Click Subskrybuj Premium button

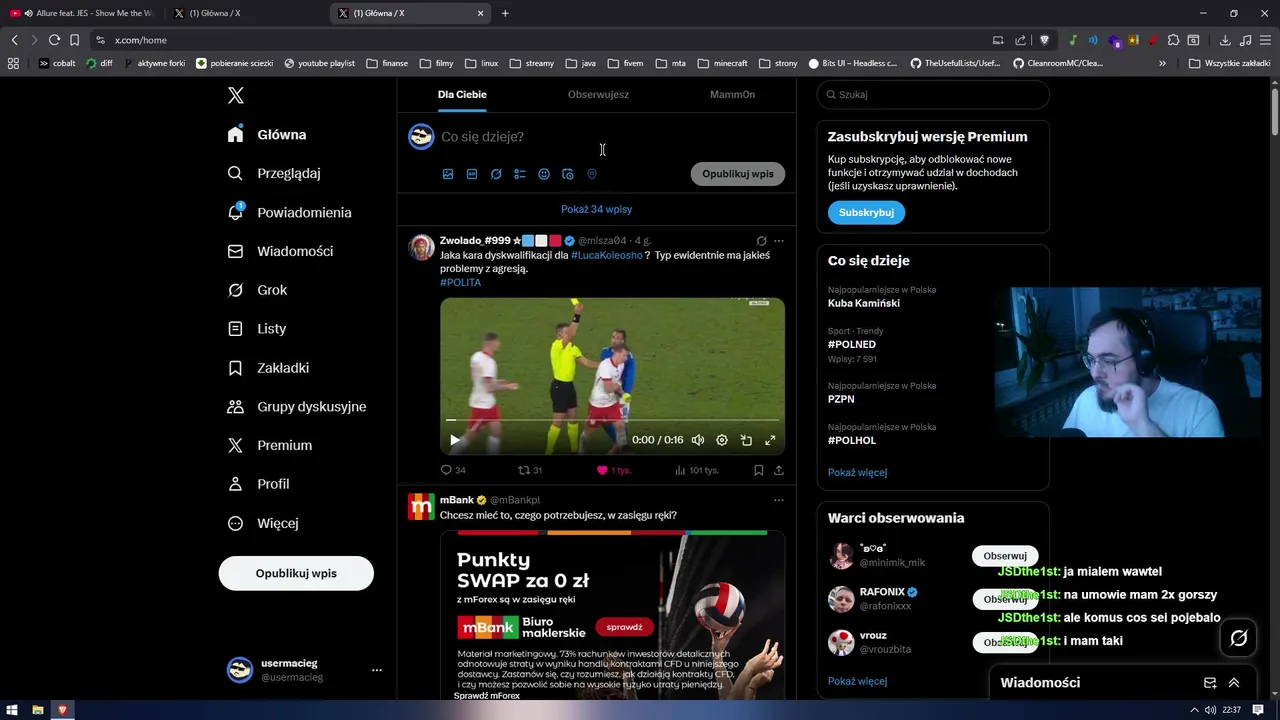(x=866, y=213)
